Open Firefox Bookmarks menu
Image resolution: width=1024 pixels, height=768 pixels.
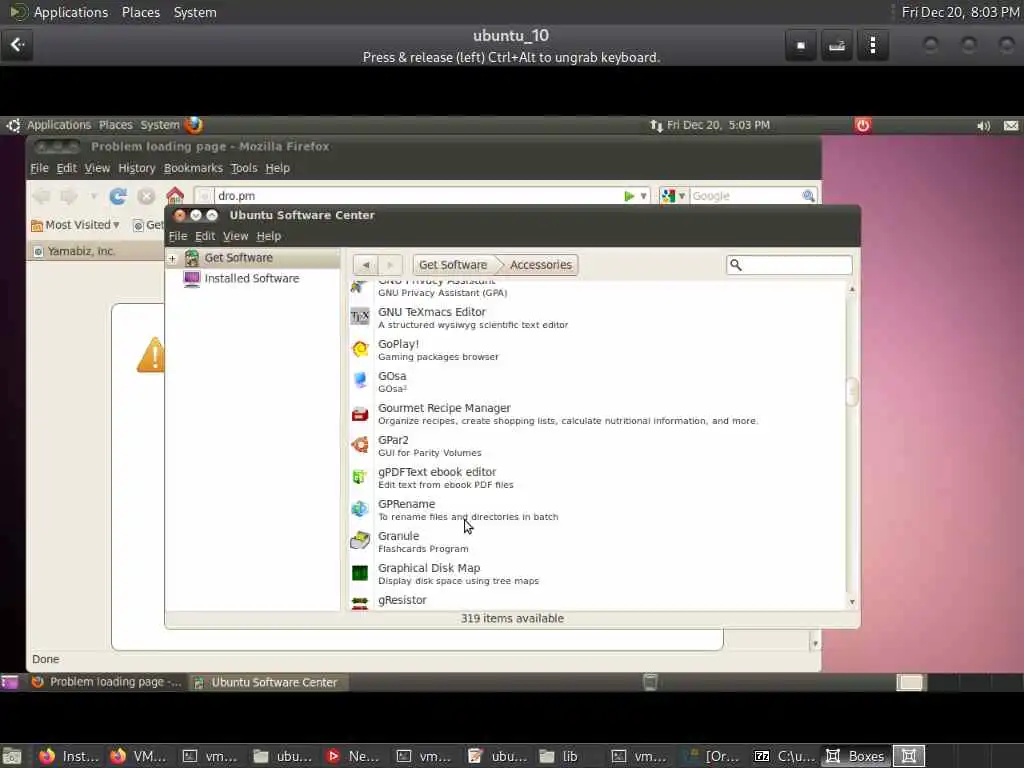point(193,168)
